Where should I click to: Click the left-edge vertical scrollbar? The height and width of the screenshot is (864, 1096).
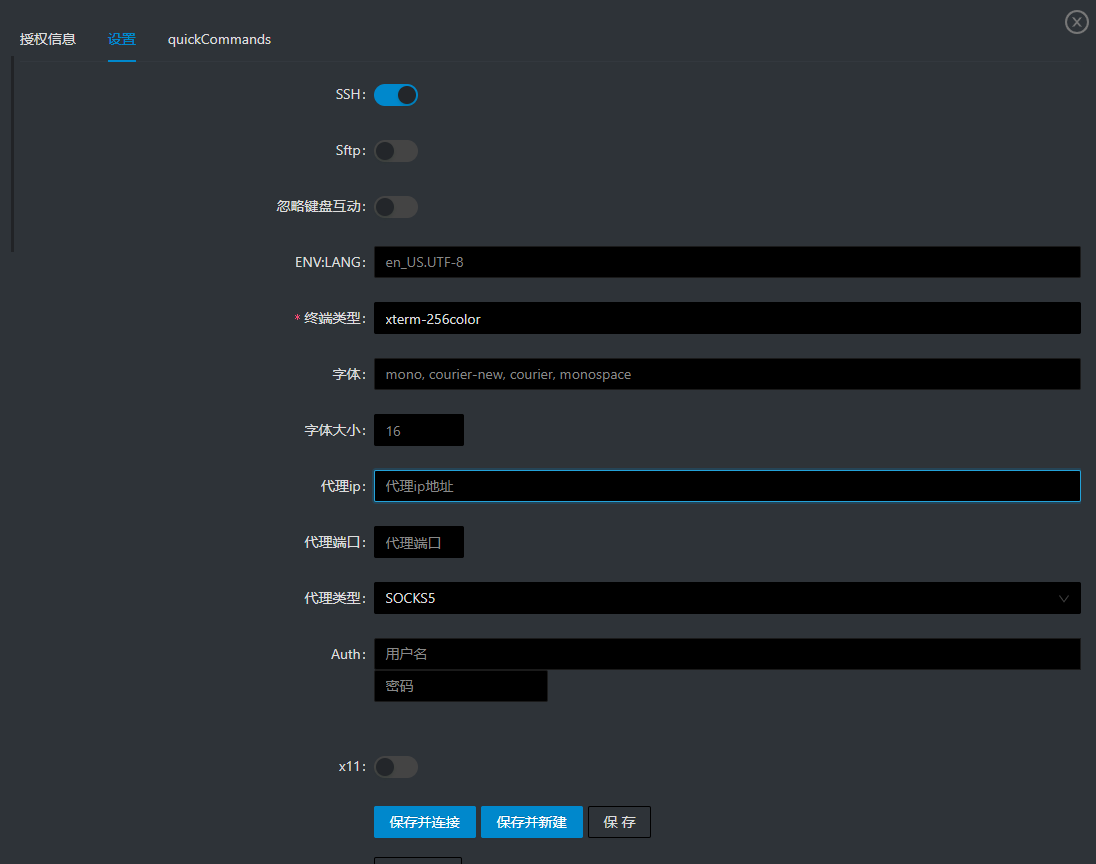pos(13,154)
